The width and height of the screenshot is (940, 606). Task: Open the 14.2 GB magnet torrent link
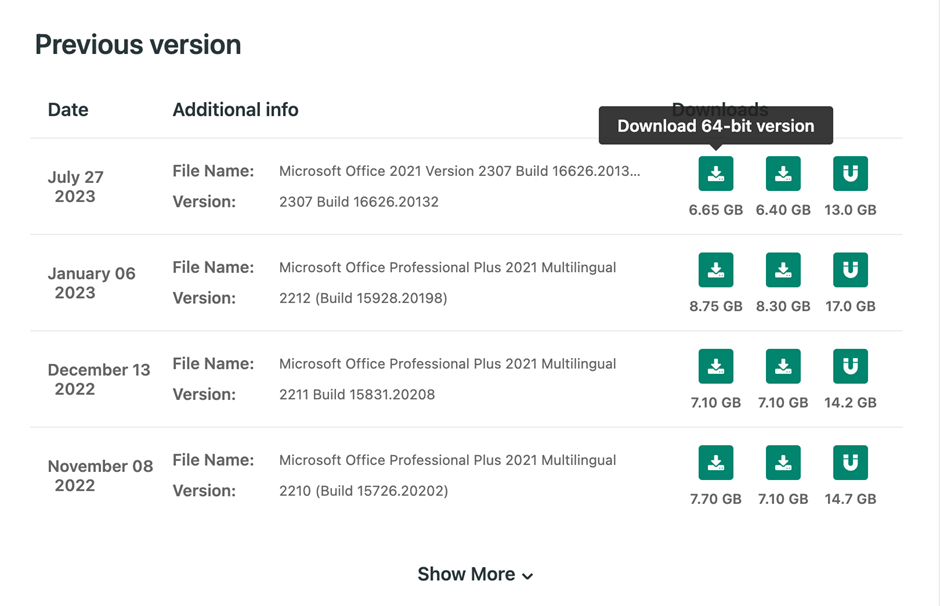pos(850,366)
